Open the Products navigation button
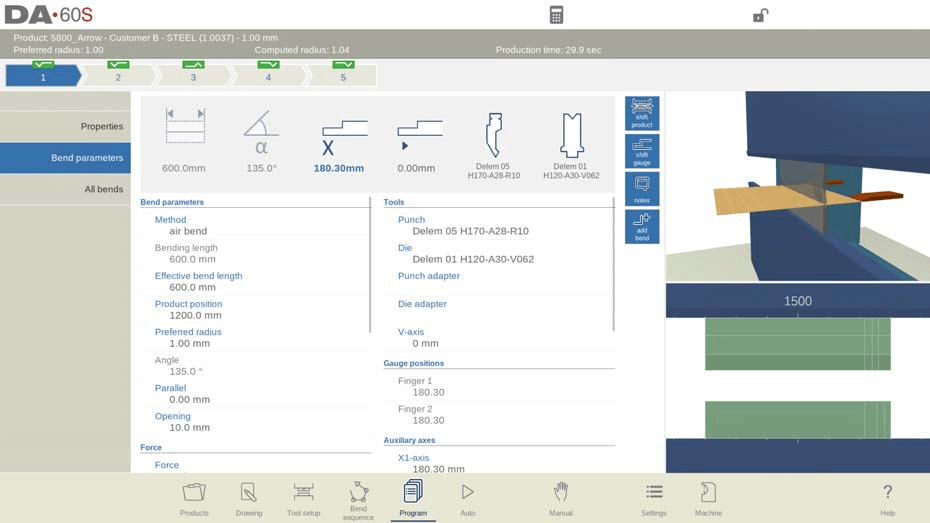930x523 pixels. [x=194, y=499]
